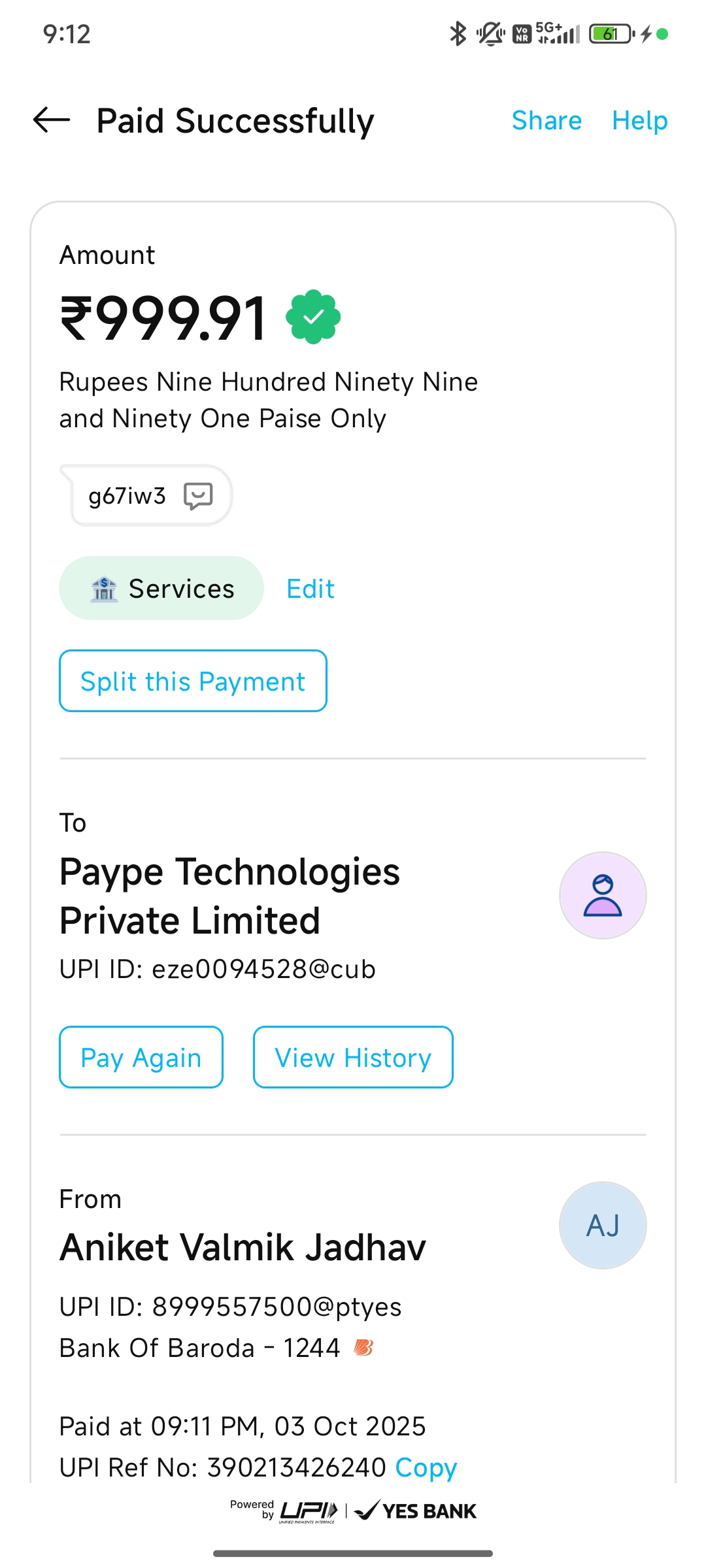Tap the battery indicator in status bar
The image size is (706, 1568).
[611, 34]
